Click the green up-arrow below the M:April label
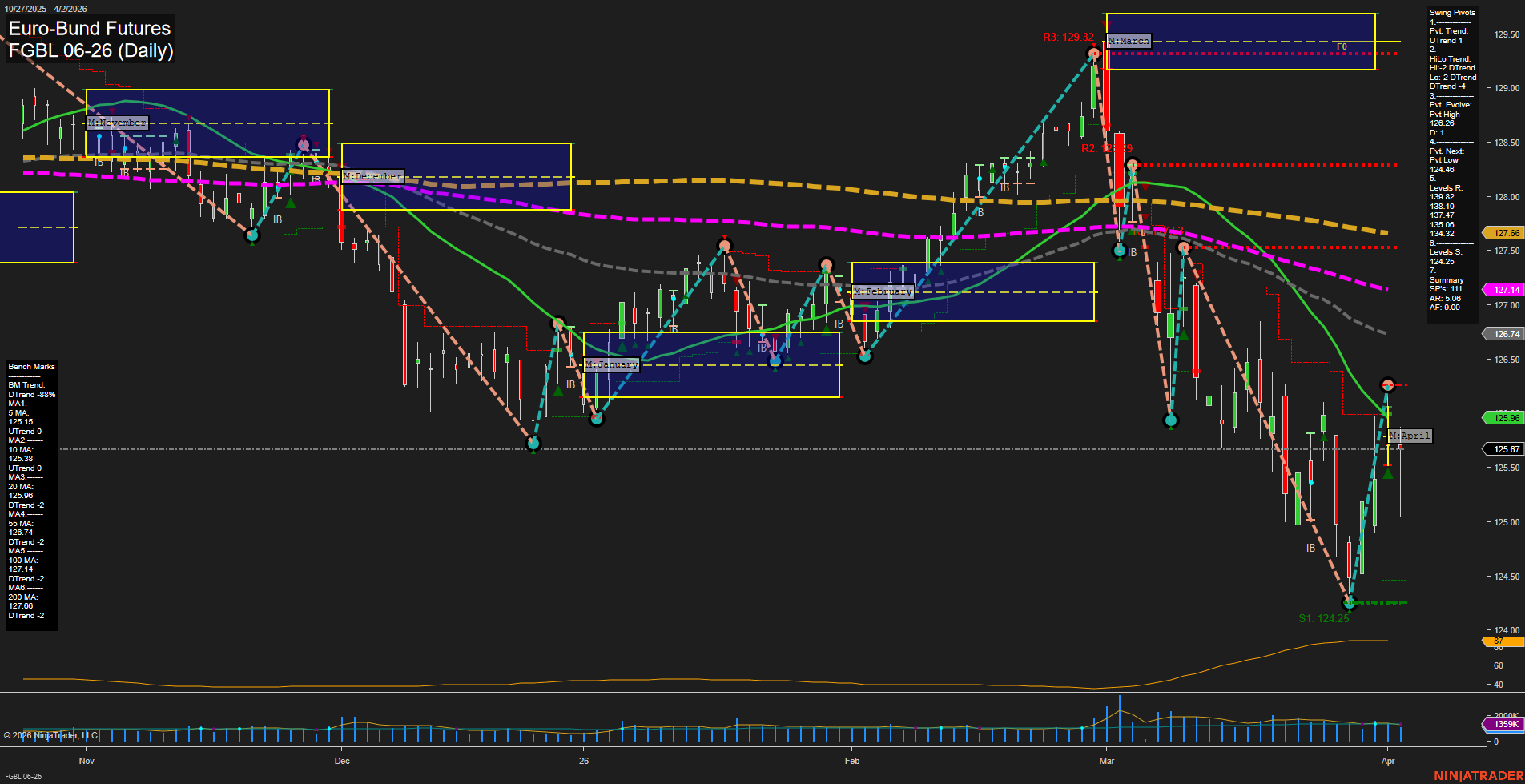Screen dimensions: 1525x784 1388,474
